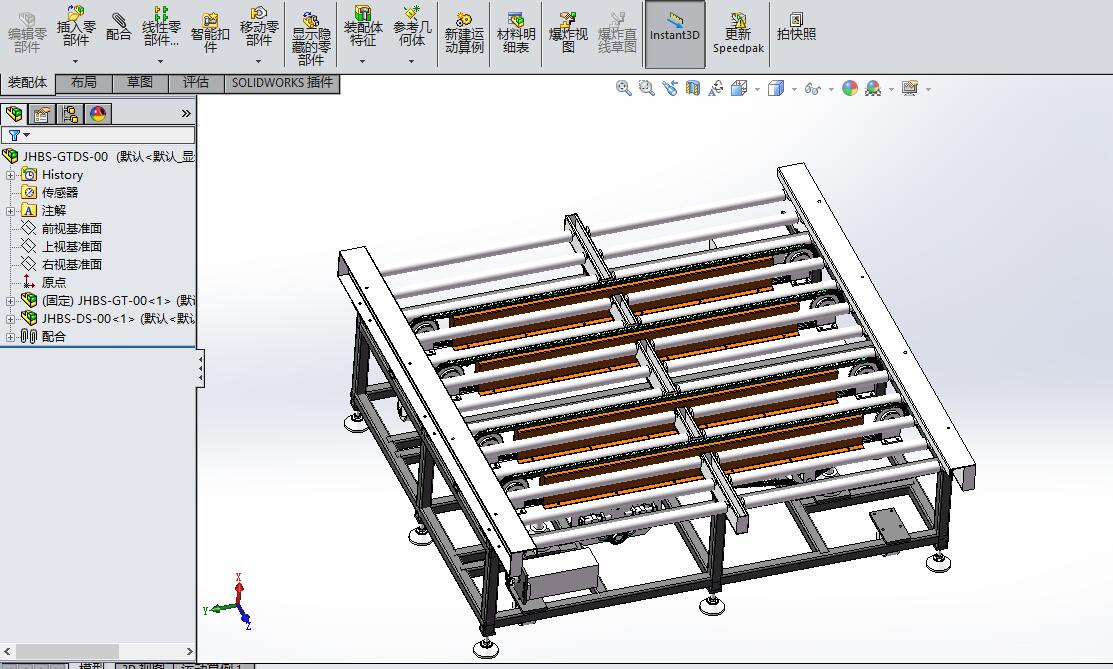Click the Previous View icon
Screen dimensions: 1113x669
(669, 88)
